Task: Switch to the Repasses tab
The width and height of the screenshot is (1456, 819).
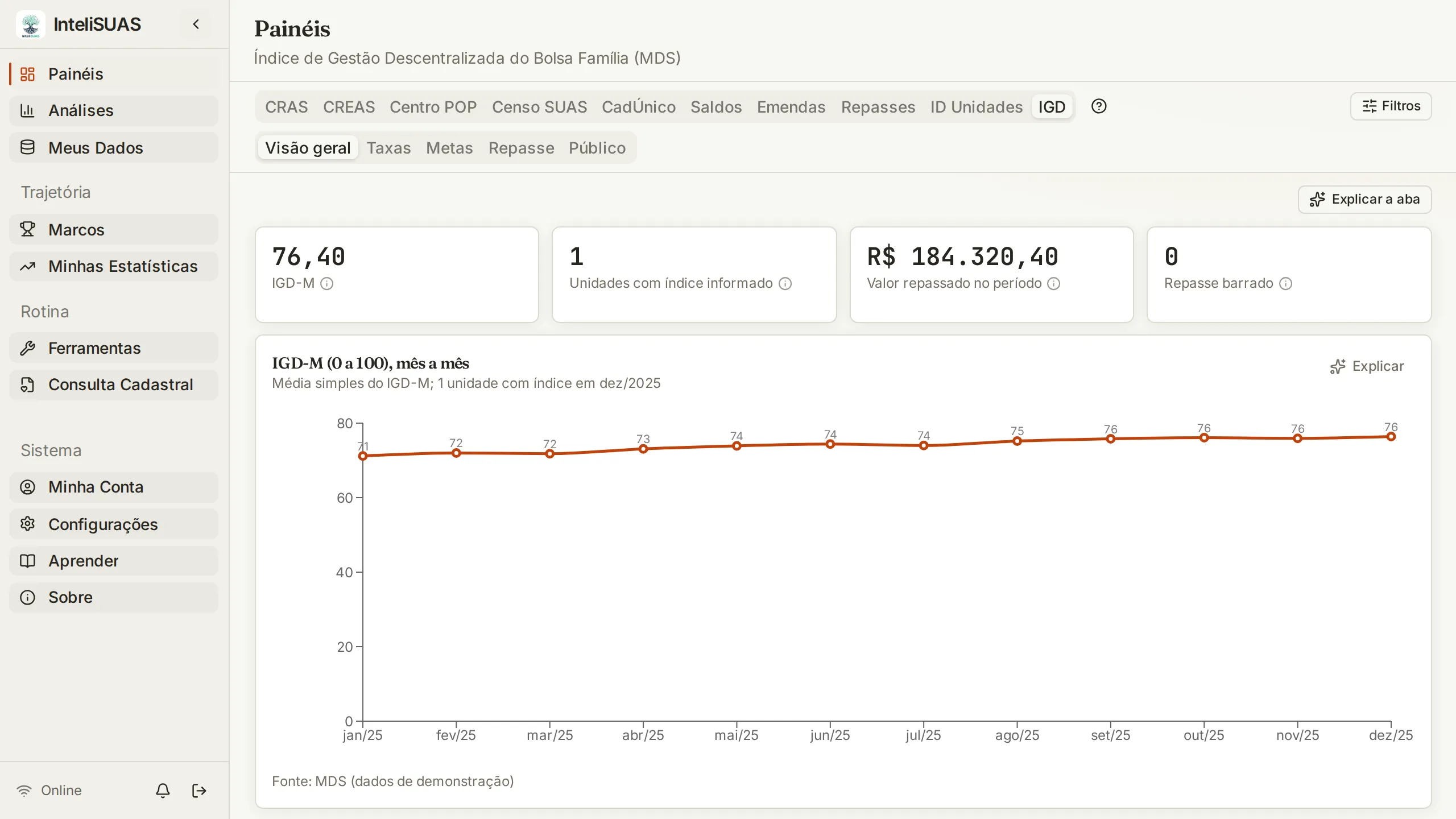Action: (x=878, y=107)
